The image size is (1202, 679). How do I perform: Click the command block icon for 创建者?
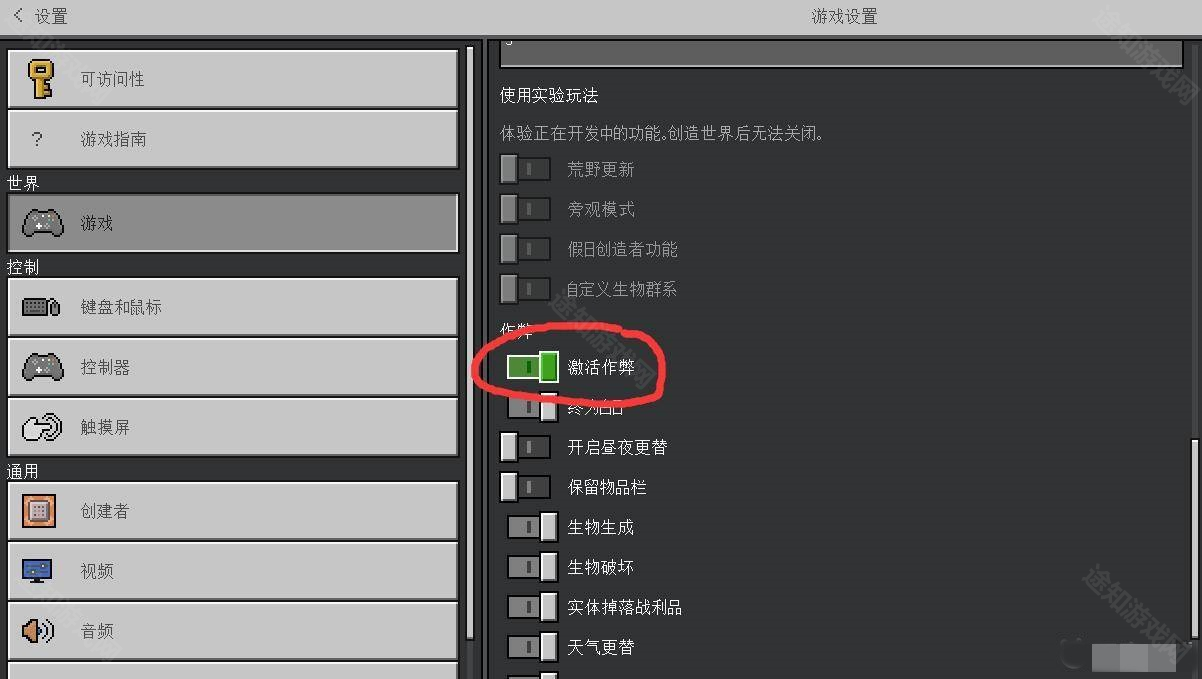[38, 511]
